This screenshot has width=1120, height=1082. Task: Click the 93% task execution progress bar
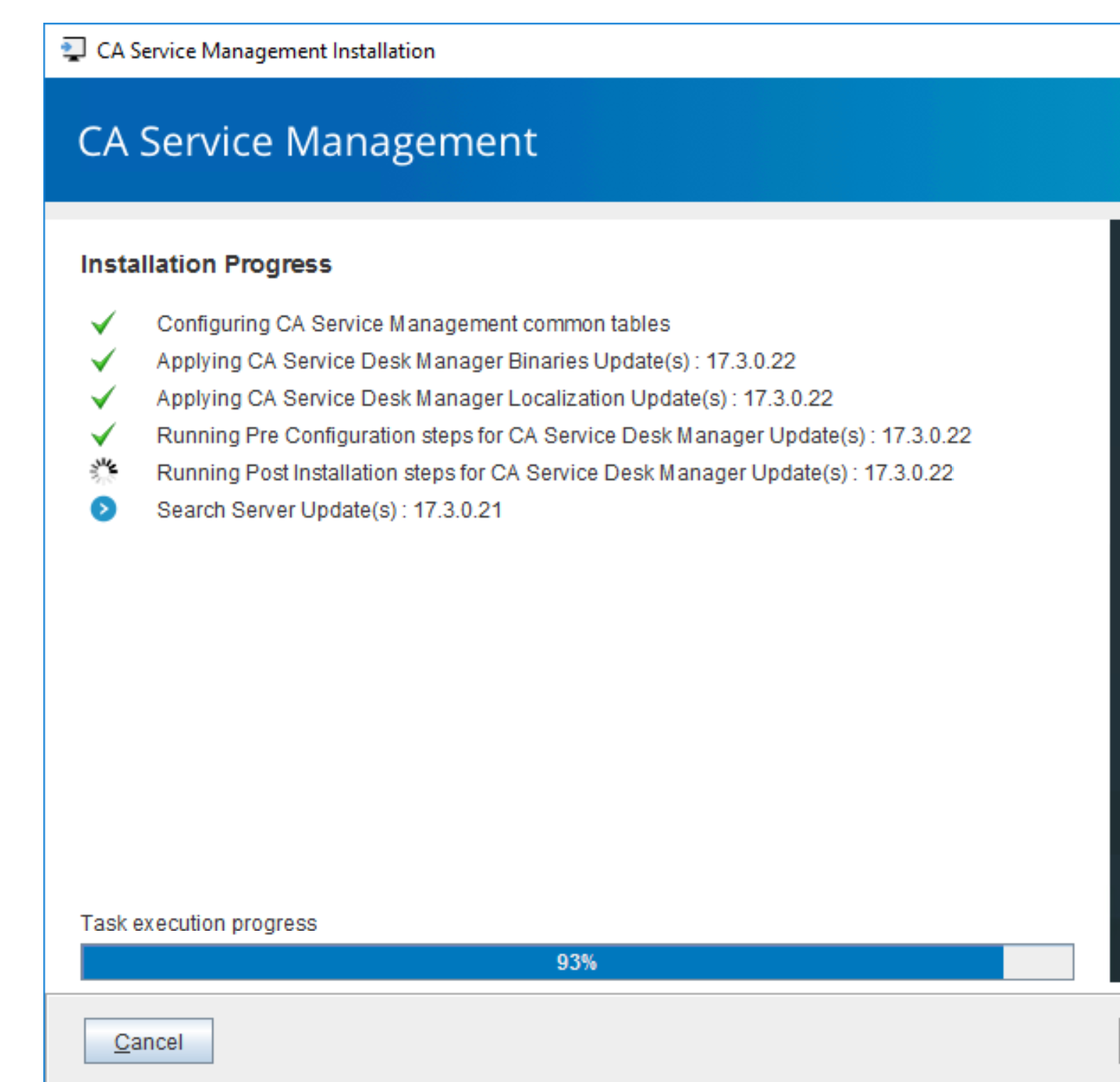click(576, 962)
